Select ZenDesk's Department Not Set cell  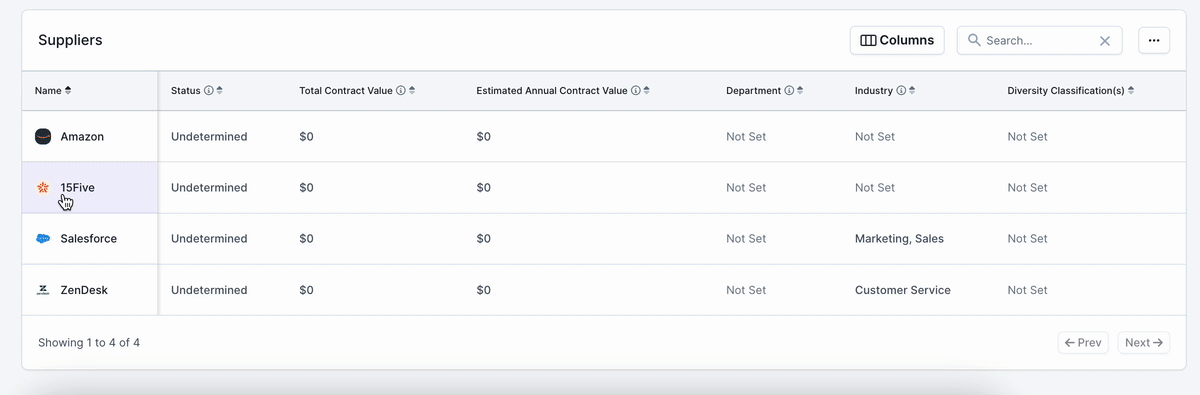746,290
